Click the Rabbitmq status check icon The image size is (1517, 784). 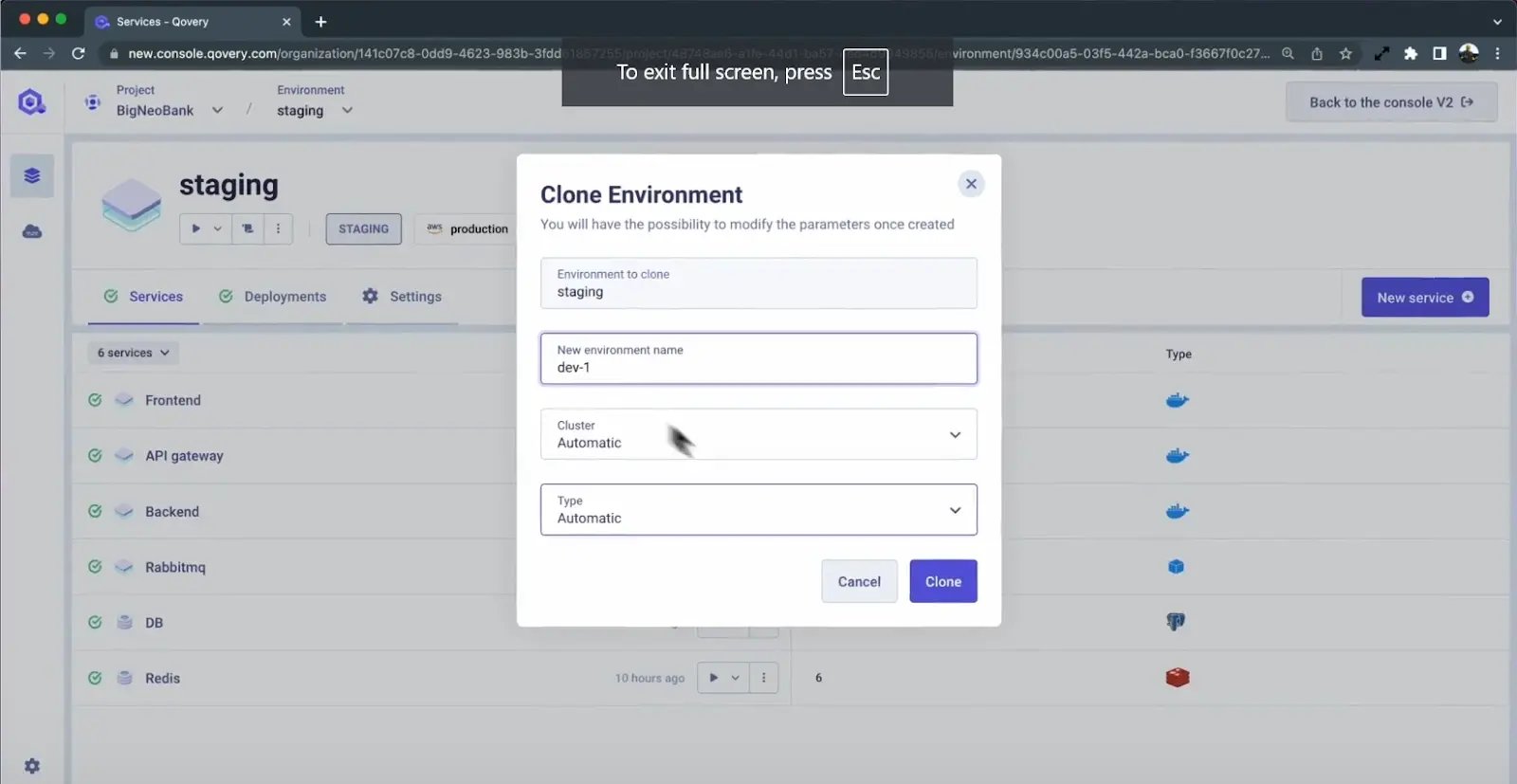95,567
